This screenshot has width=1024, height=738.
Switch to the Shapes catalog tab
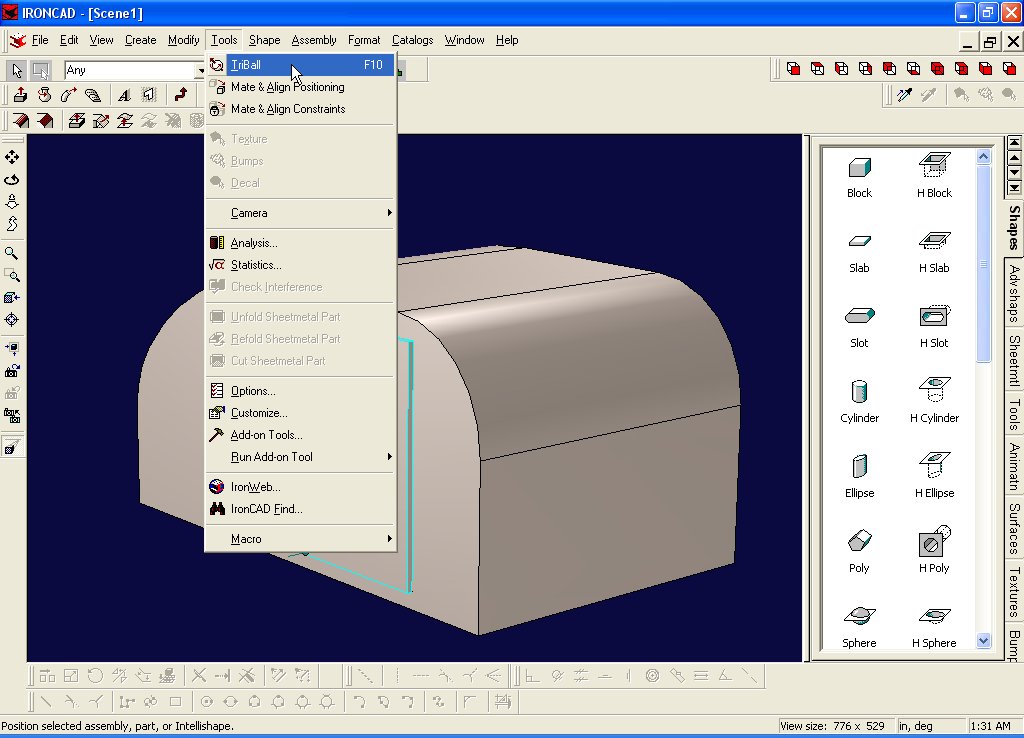[1014, 227]
